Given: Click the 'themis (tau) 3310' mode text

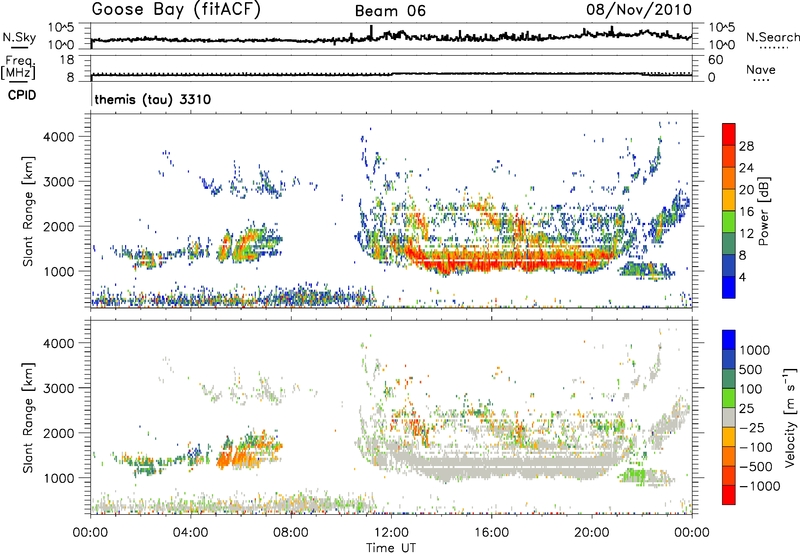Looking at the screenshot, I should point(153,99).
